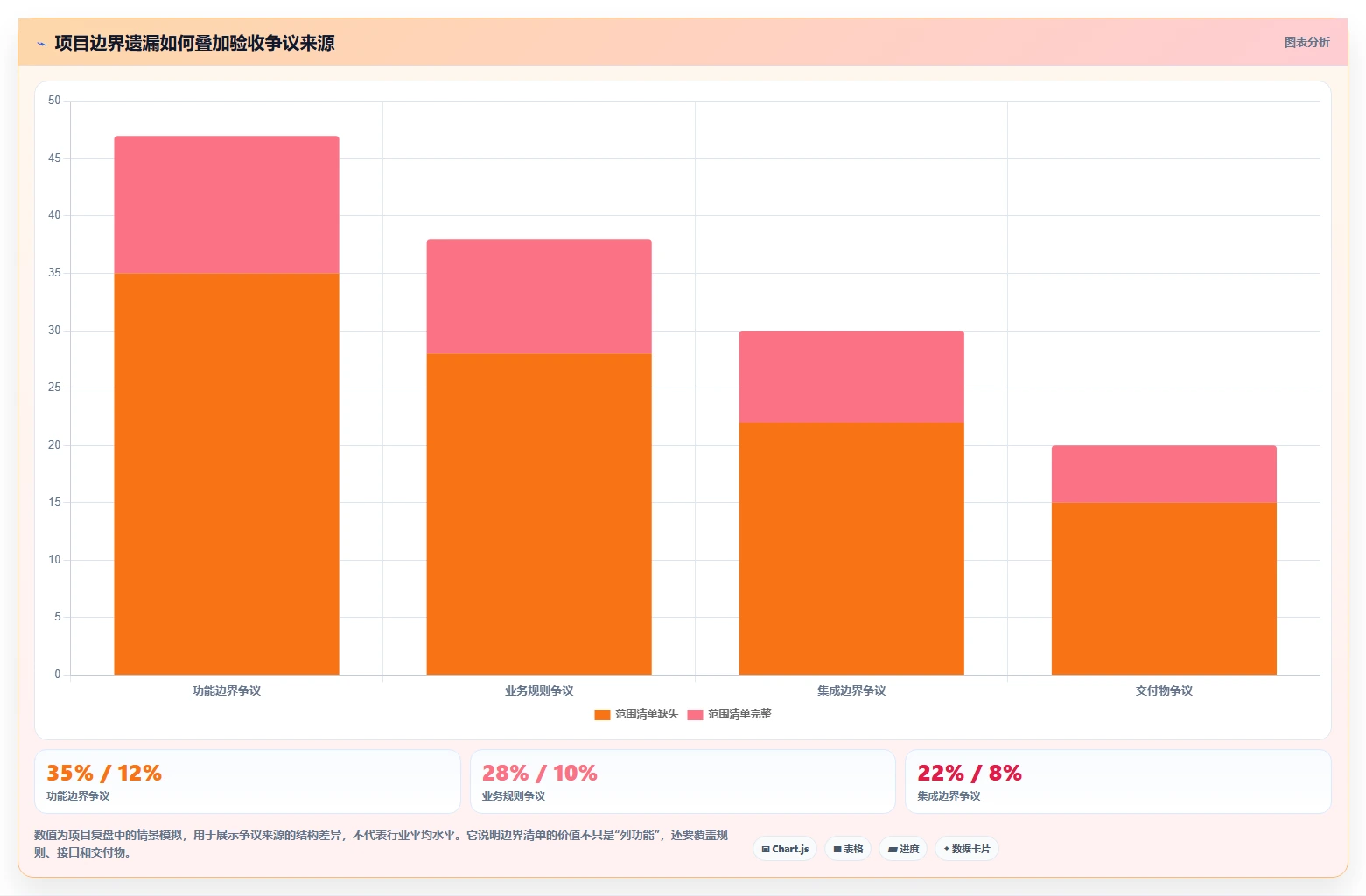Toggle the 范围清单缺失 legend swatch
This screenshot has width=1366, height=896.
point(602,715)
